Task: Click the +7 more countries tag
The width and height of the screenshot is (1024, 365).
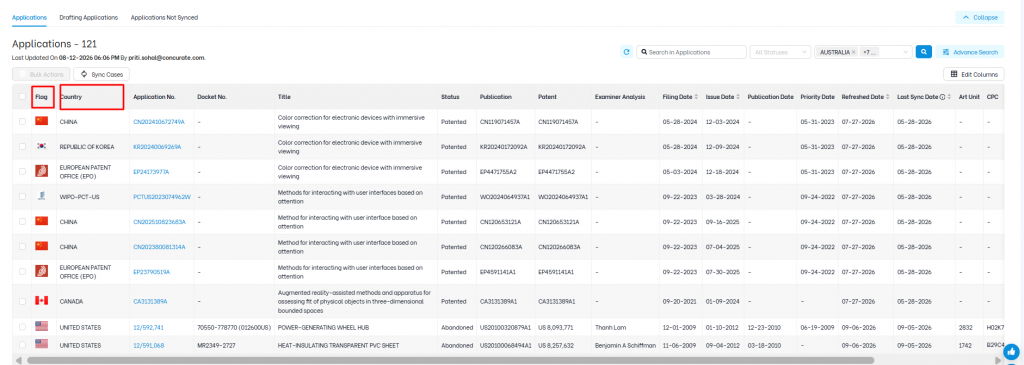Action: pyautogui.click(x=869, y=52)
